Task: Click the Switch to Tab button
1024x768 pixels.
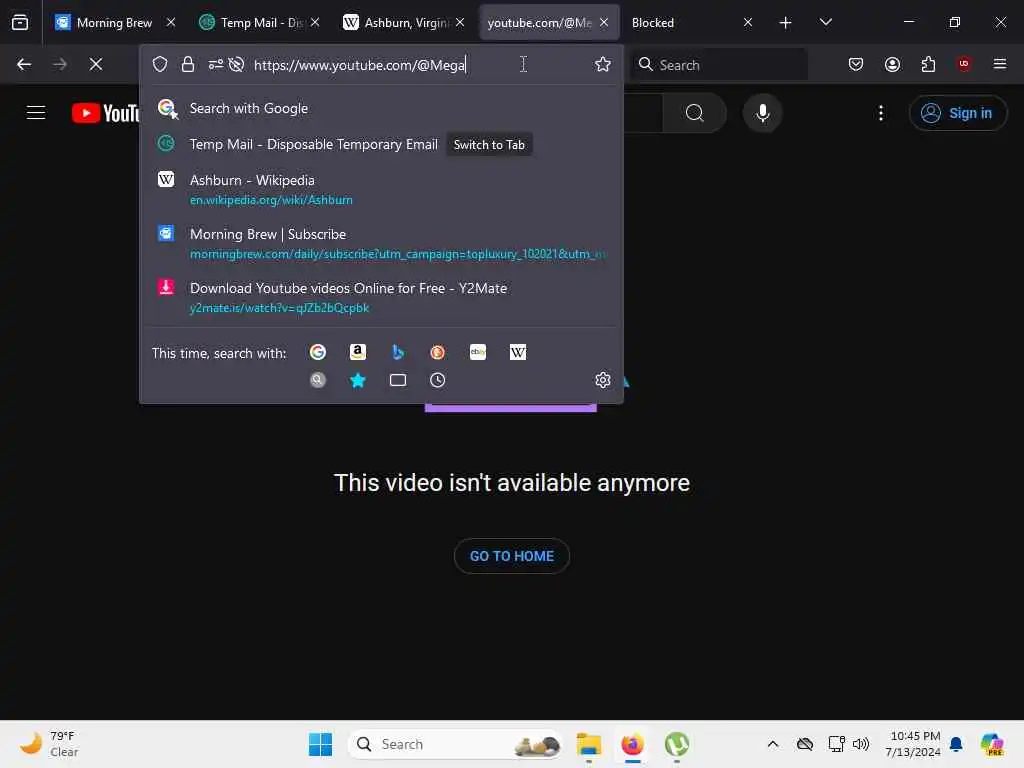Action: tap(489, 144)
